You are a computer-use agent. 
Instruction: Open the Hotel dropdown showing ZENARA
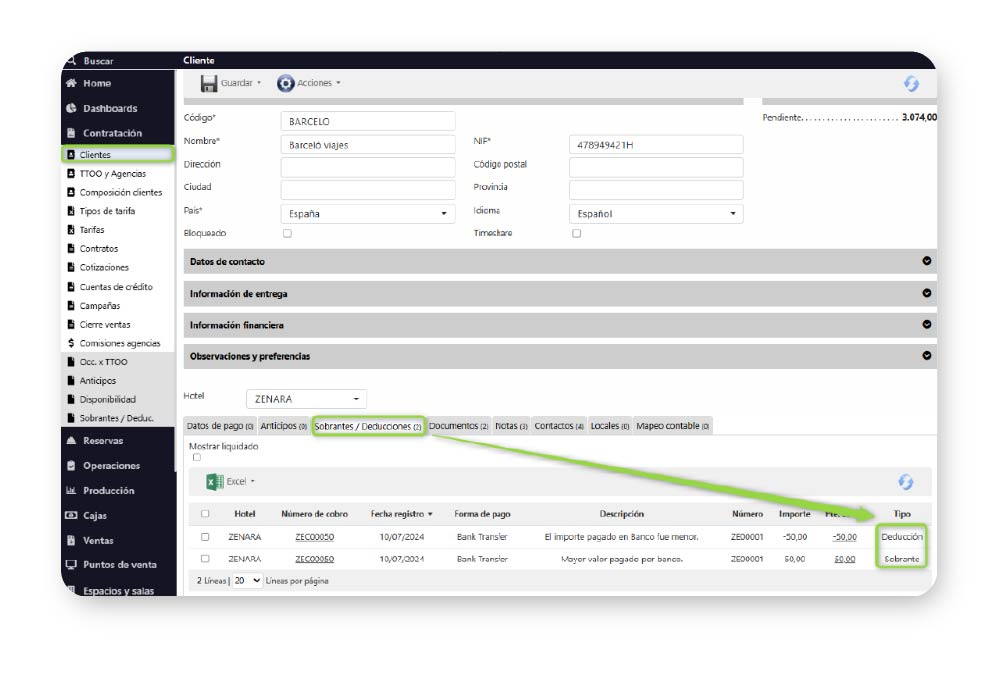pos(306,399)
